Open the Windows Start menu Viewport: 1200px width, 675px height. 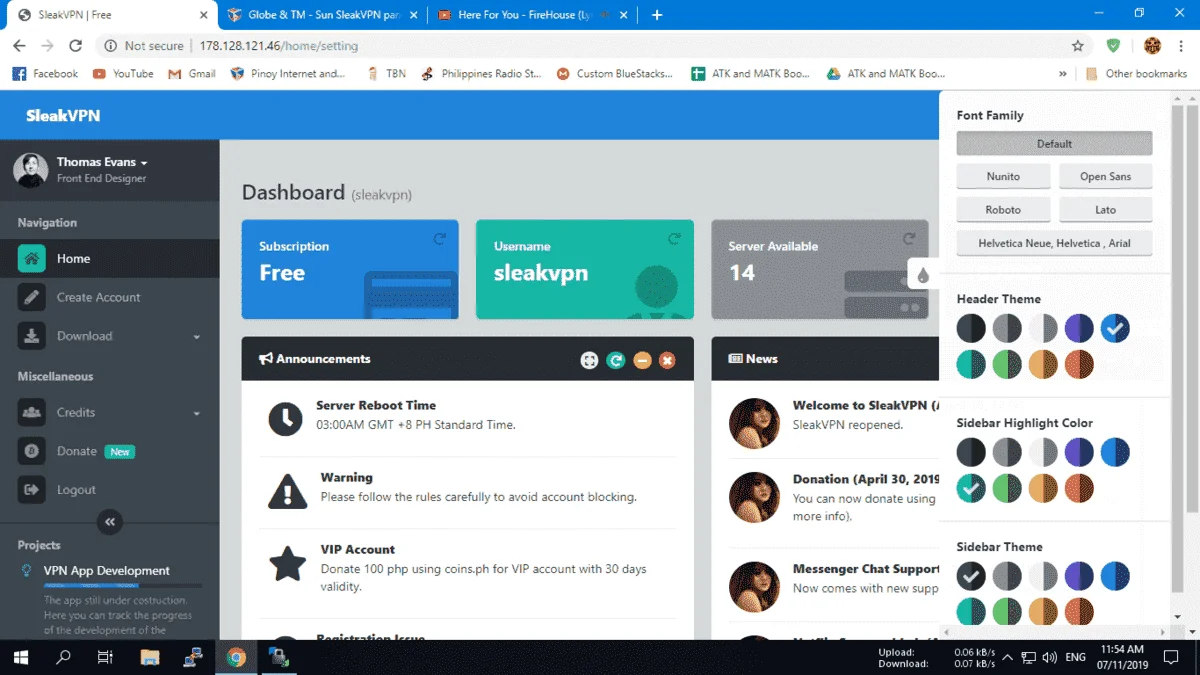point(21,657)
